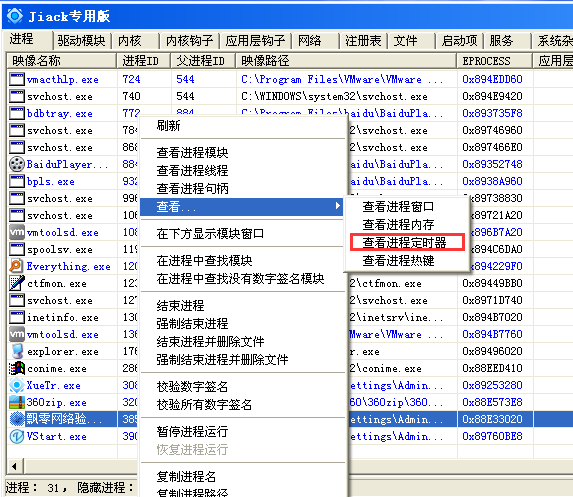Sort by the EPROCESS column header
The height and width of the screenshot is (497, 573).
pos(494,61)
